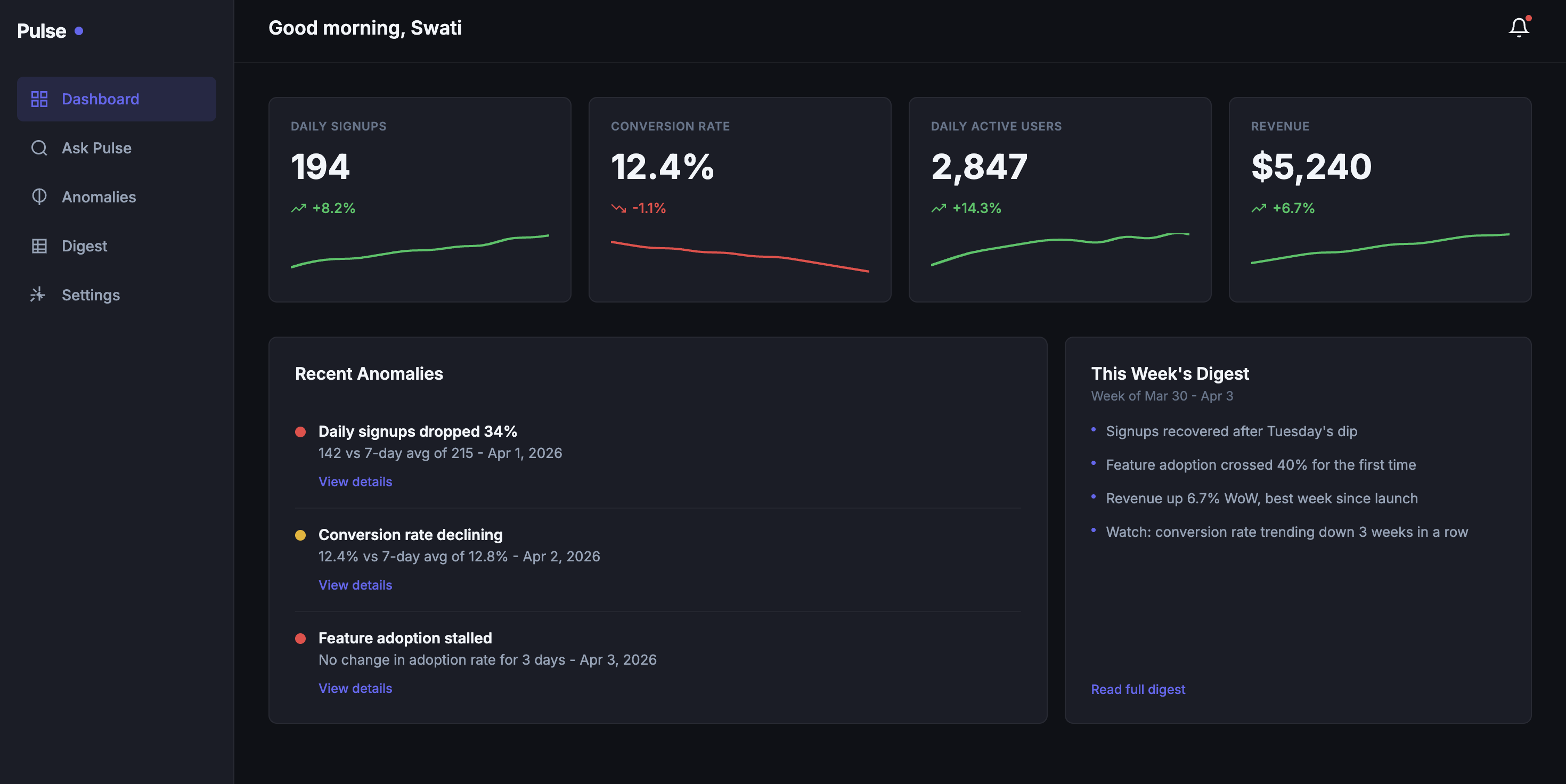Click the Anomalies icon in the sidebar
Screen dimensions: 1566x784
coord(39,197)
